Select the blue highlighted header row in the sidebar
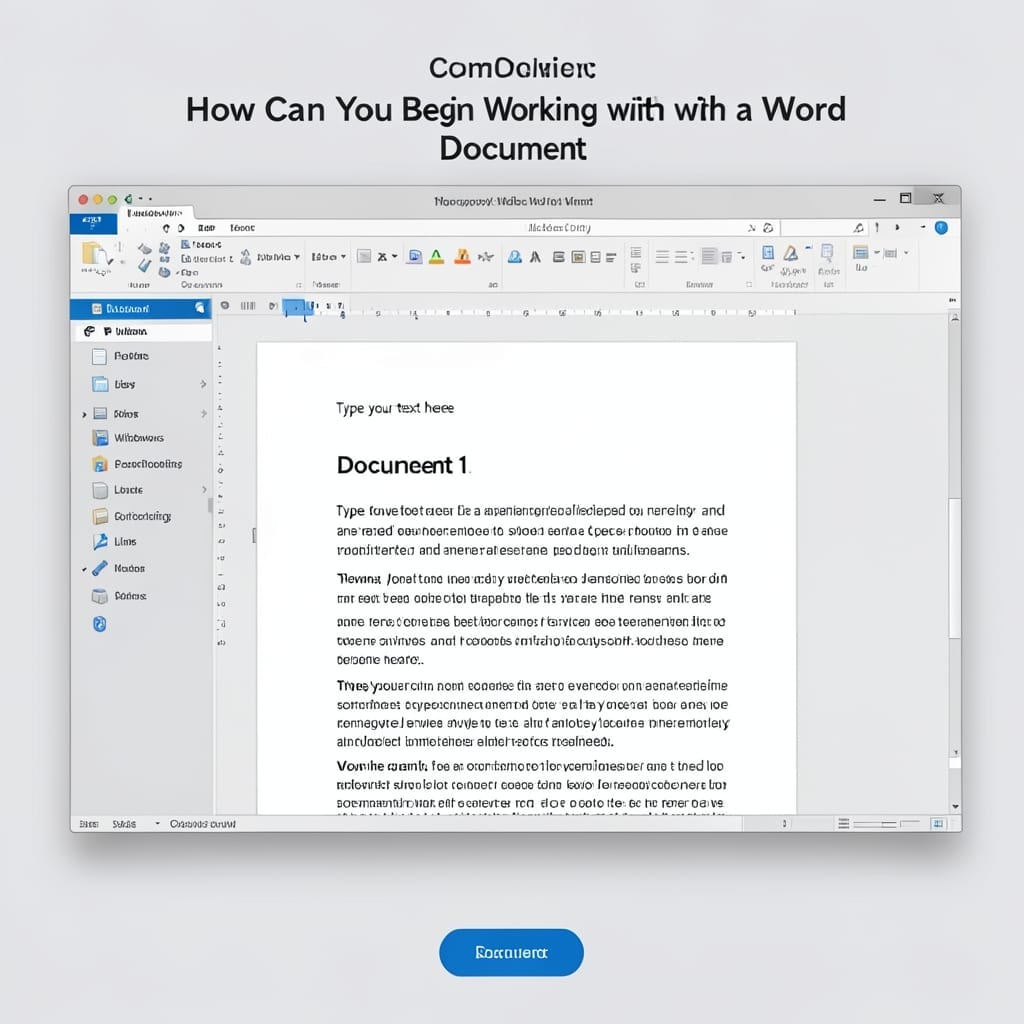 pos(140,308)
